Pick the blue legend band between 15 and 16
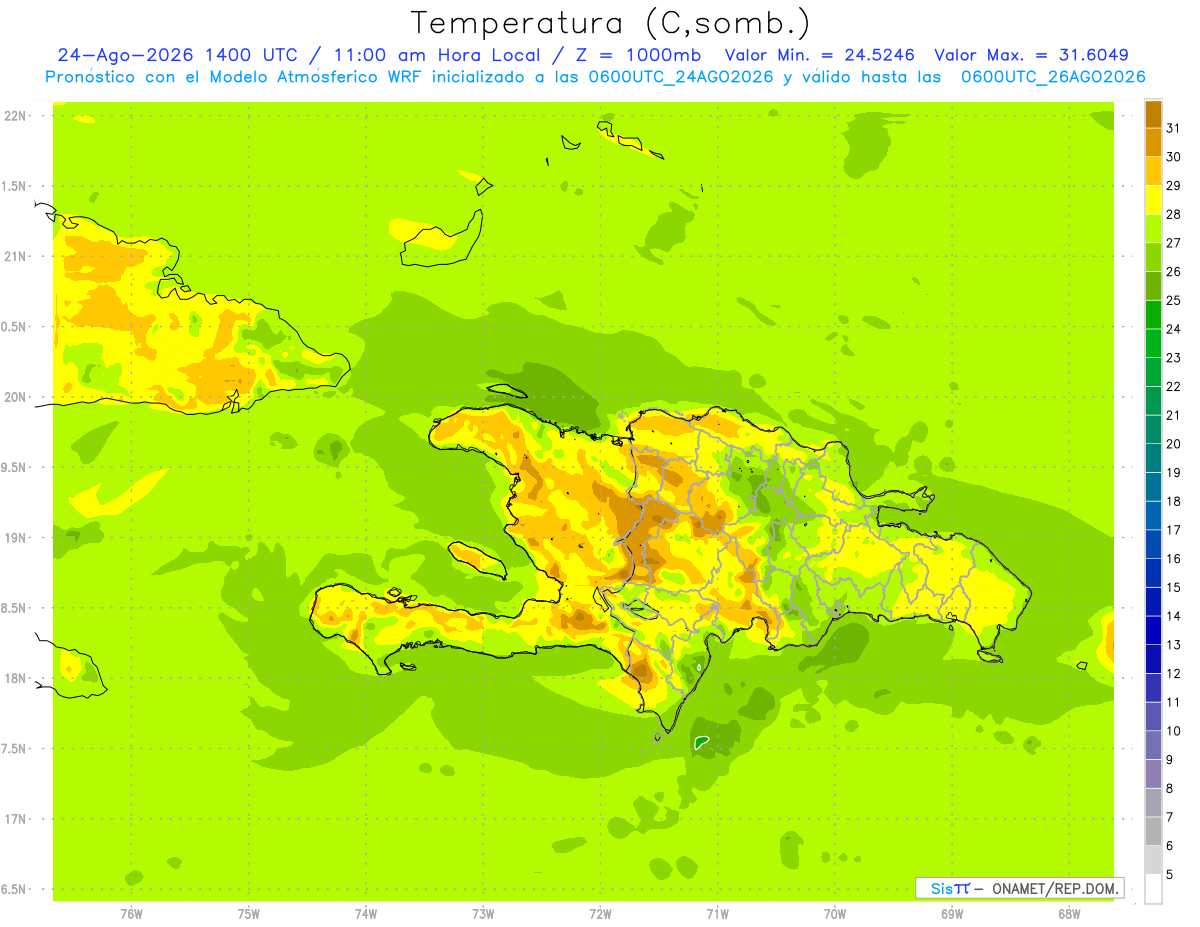The image size is (1200, 927). click(x=1153, y=573)
